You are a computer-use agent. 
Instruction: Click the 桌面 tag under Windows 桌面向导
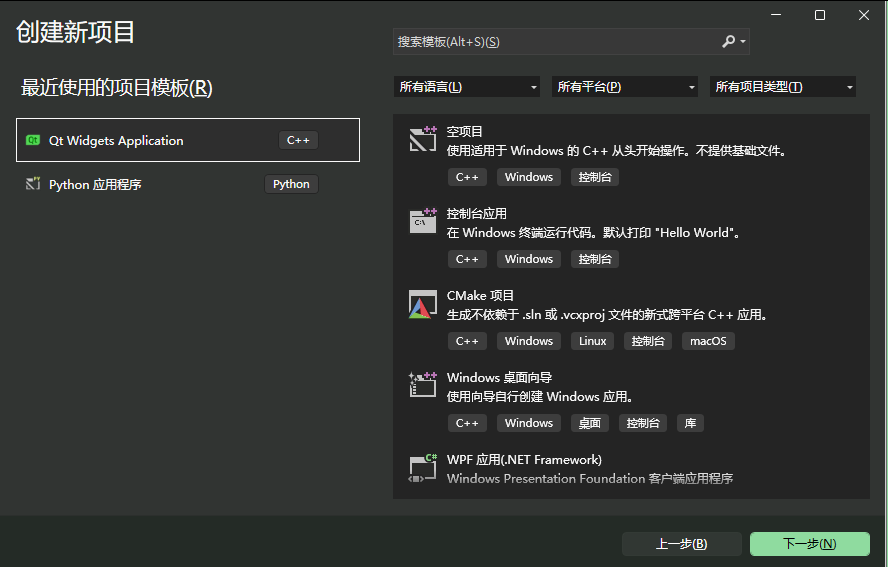click(x=590, y=423)
